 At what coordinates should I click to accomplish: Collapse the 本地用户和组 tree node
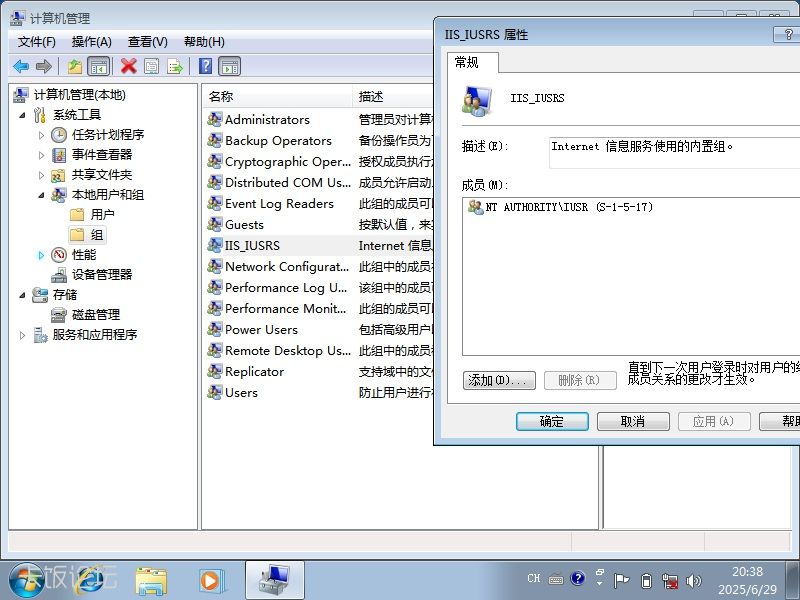(41, 195)
